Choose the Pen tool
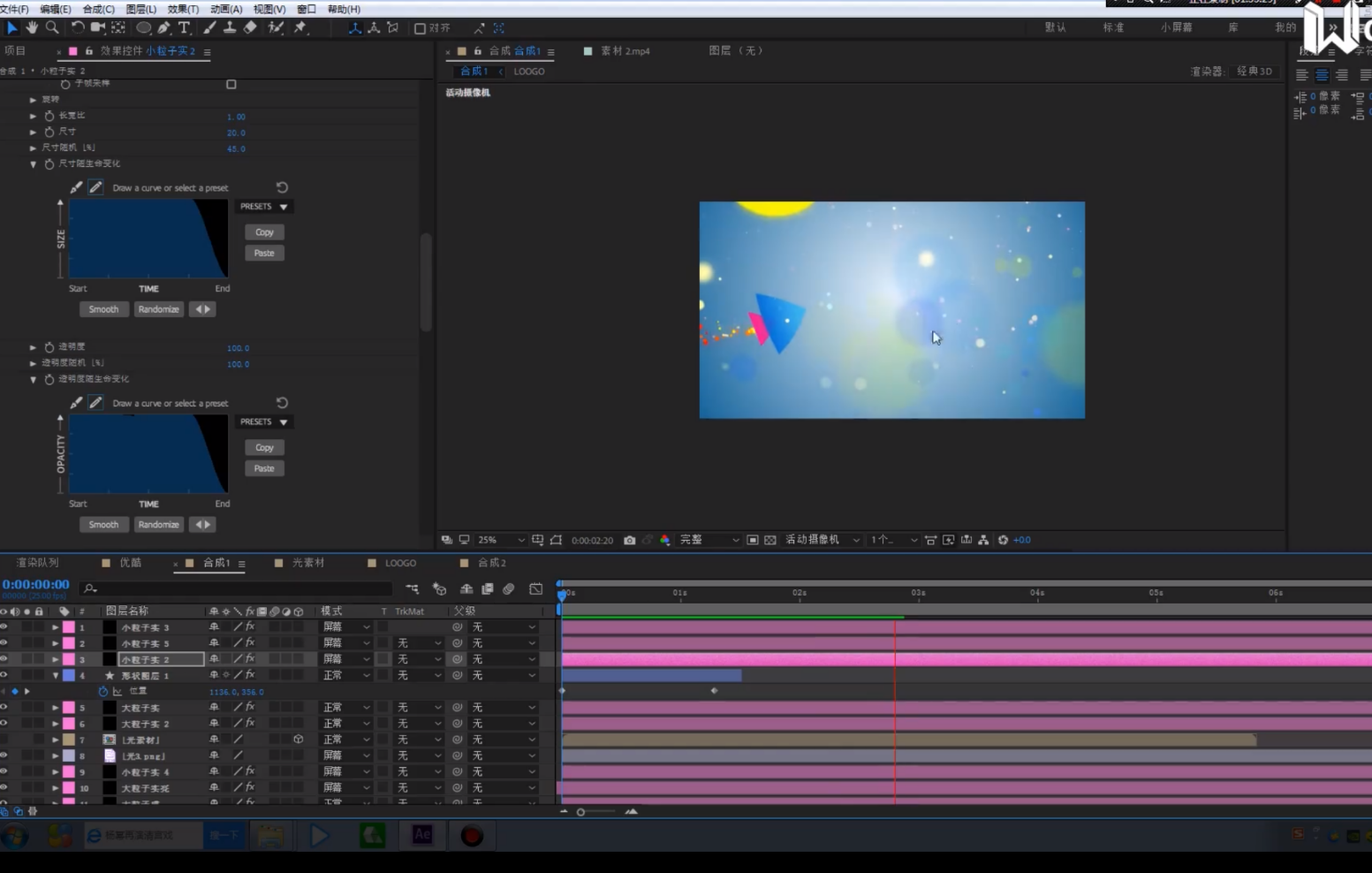This screenshot has height=873, width=1372. 164,28
